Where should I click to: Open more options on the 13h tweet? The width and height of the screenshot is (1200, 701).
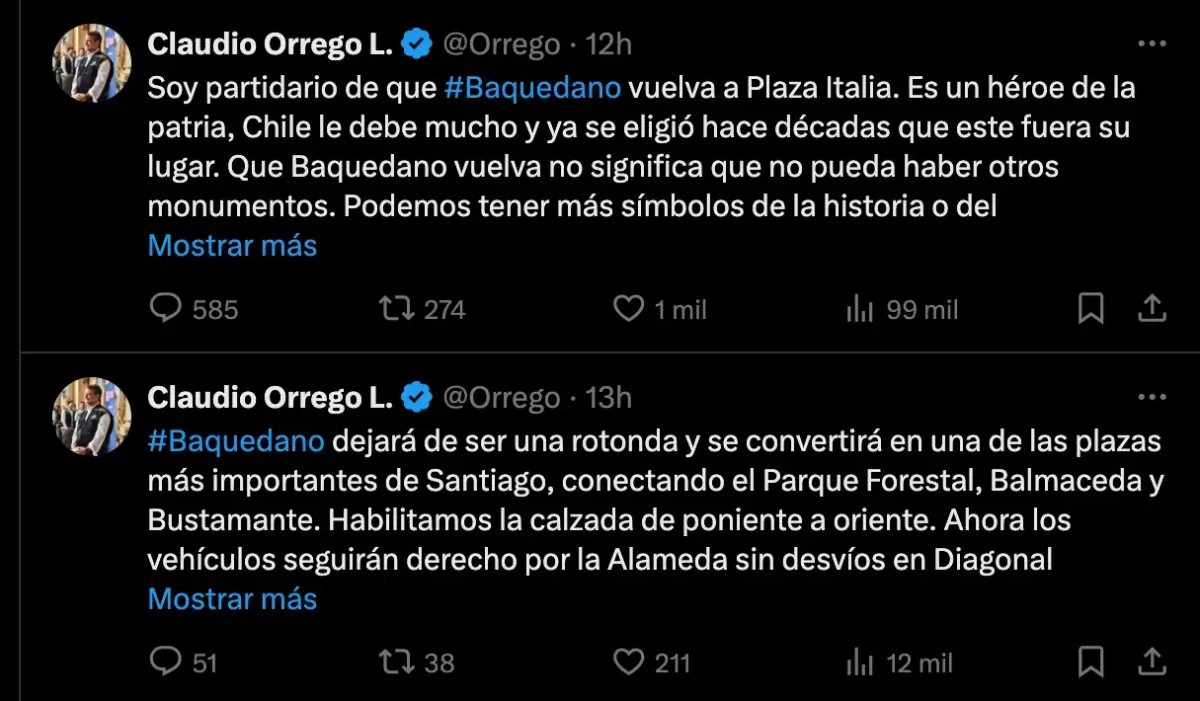1152,397
